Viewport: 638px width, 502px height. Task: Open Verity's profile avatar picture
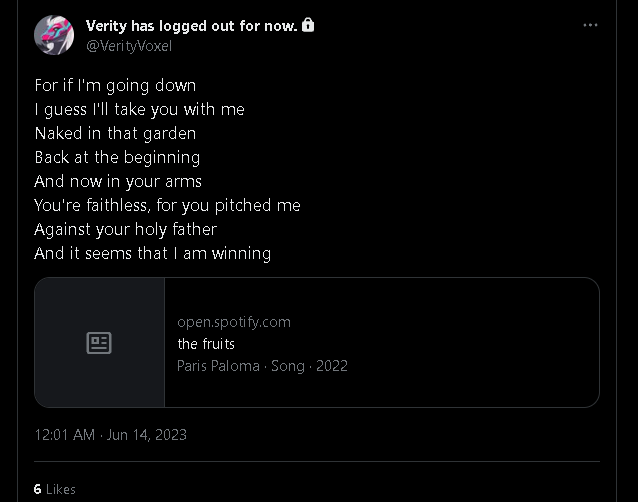54,35
